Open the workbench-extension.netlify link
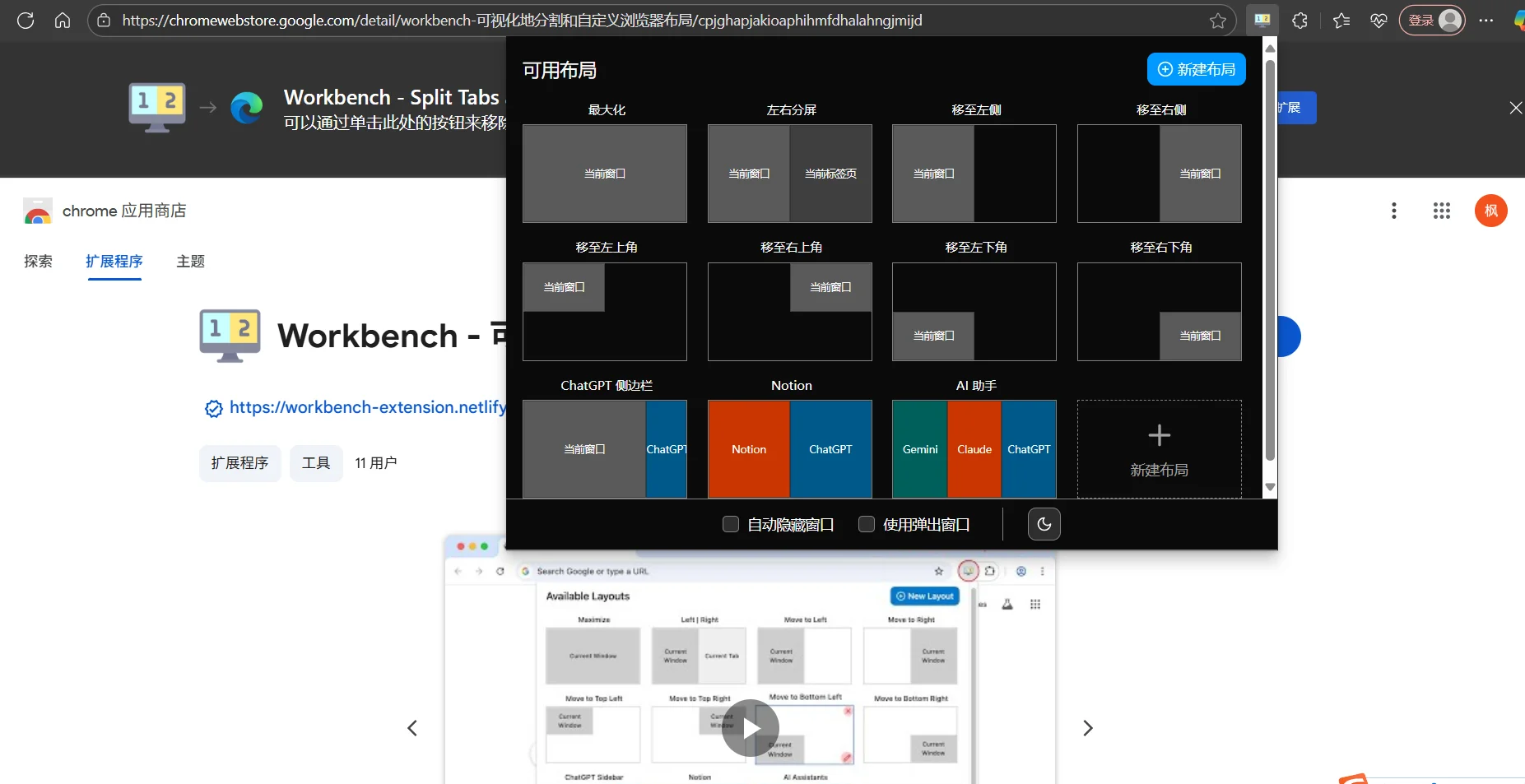Image resolution: width=1525 pixels, height=784 pixels. pos(368,407)
